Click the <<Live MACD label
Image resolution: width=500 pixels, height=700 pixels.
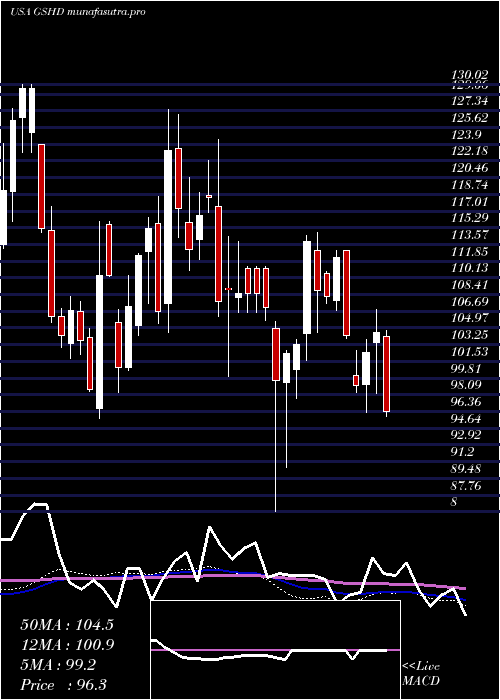[421, 673]
